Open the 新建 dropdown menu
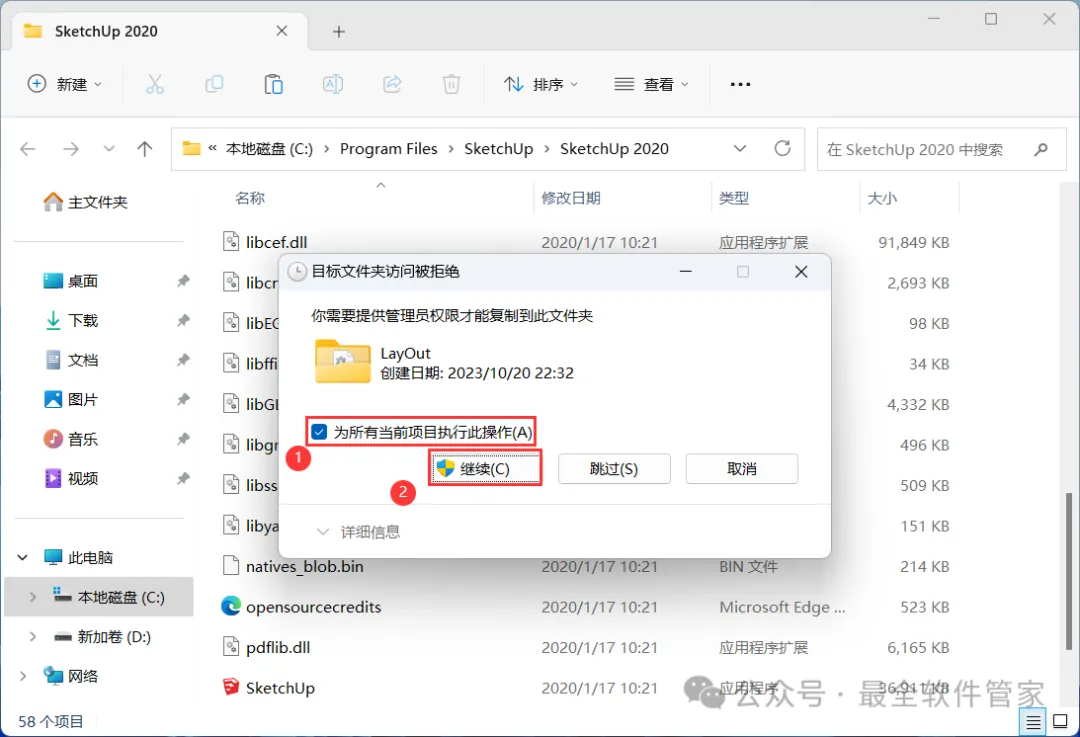1080x737 pixels. pos(65,84)
